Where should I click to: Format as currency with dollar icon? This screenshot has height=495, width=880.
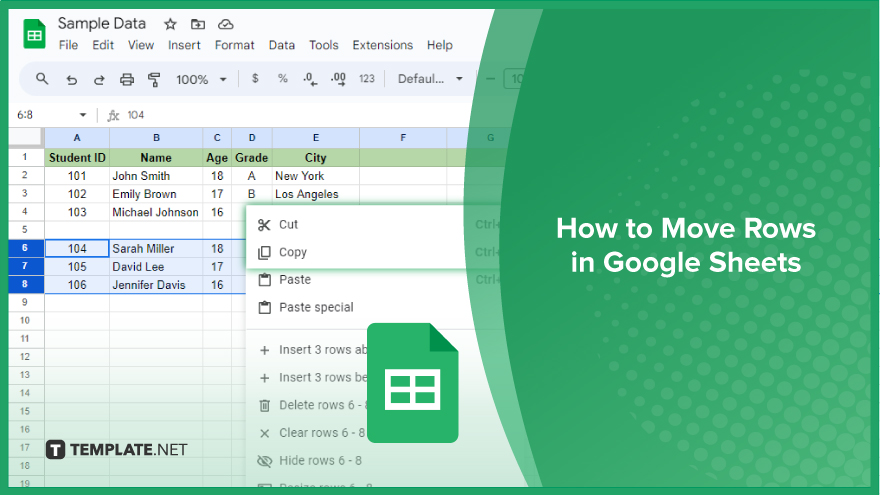[x=255, y=79]
